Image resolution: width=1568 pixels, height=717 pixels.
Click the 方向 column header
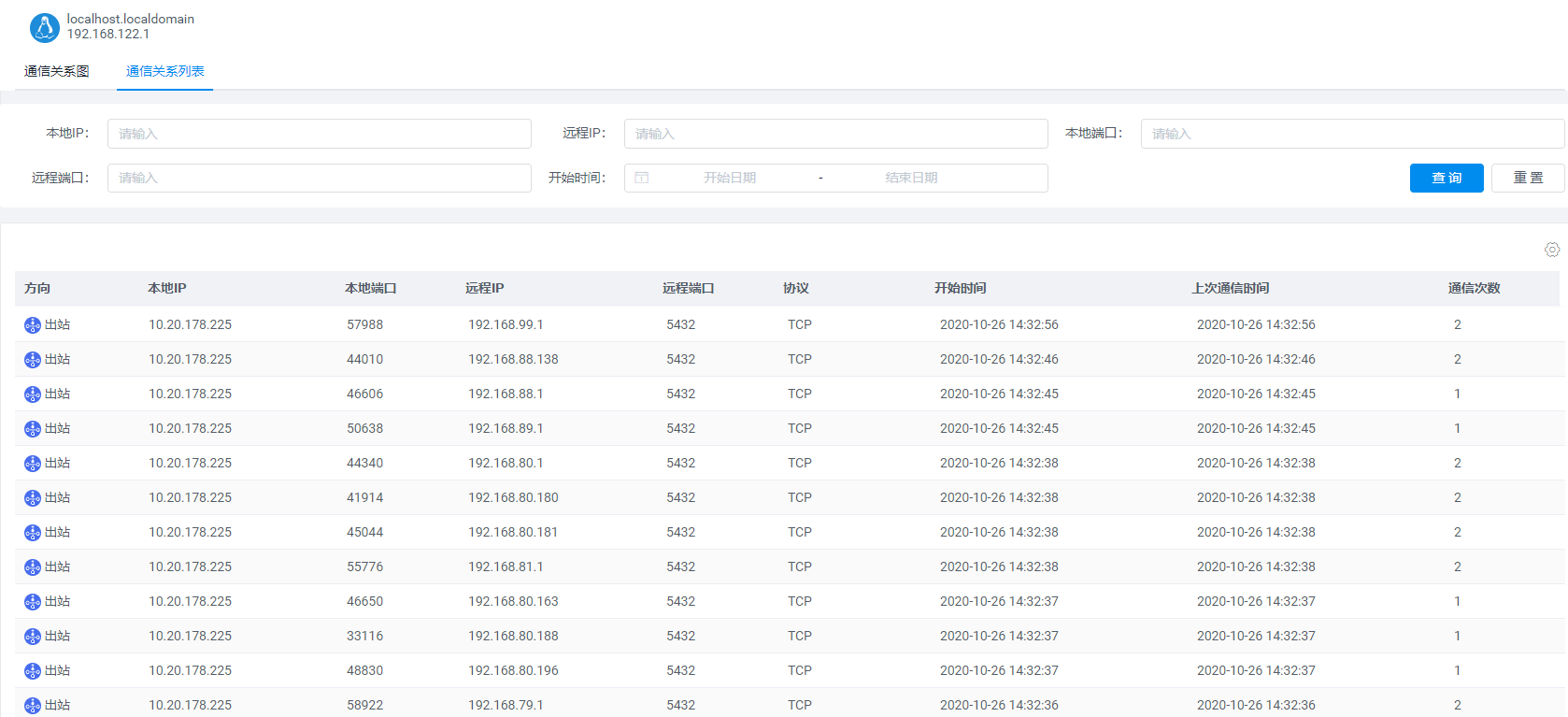tap(37, 288)
